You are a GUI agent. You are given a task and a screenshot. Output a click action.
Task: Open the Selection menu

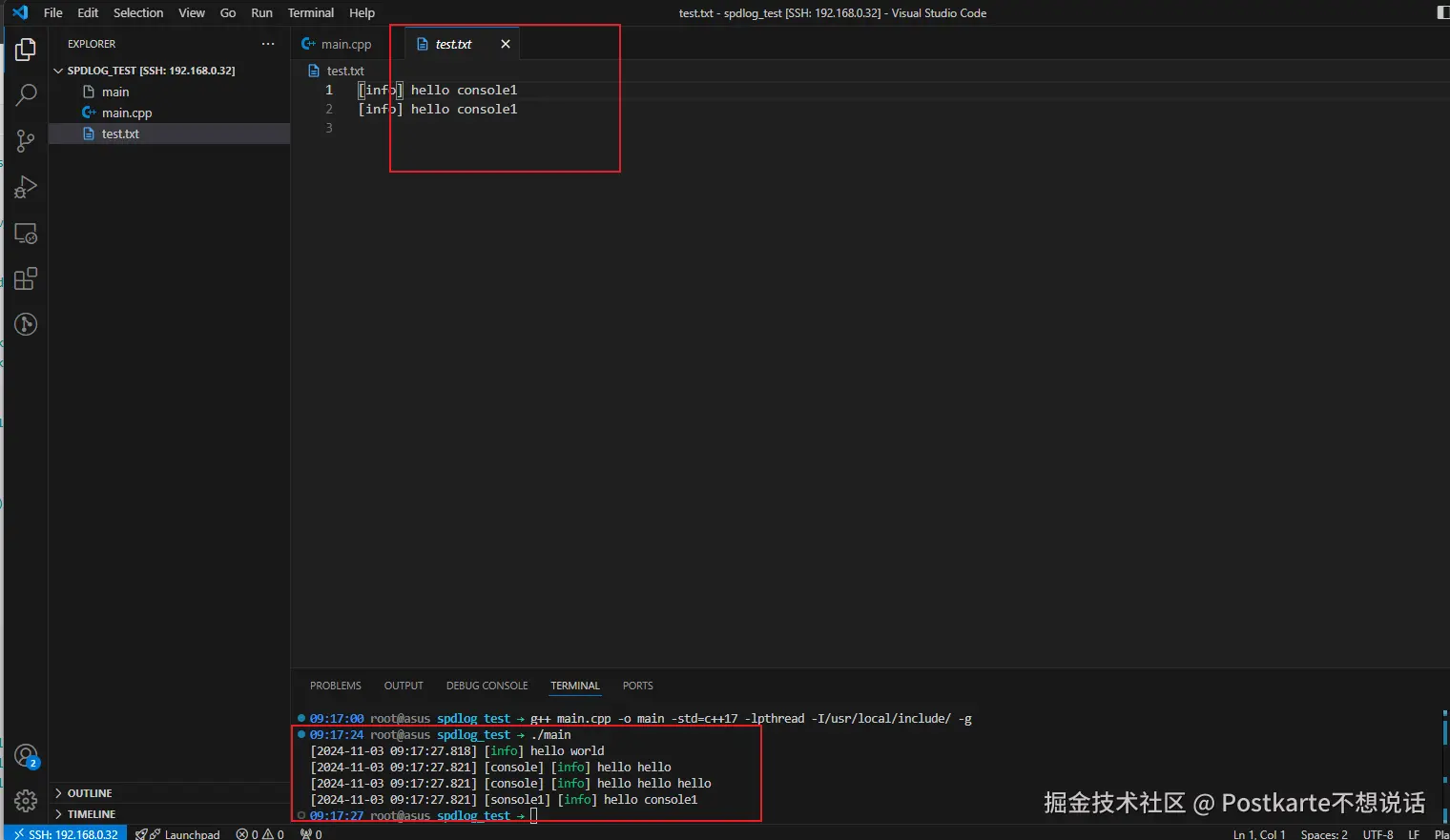point(138,12)
